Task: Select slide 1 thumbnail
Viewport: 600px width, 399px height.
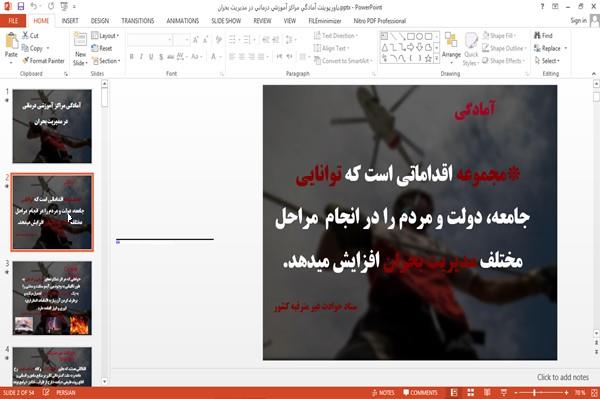Action: (x=52, y=126)
